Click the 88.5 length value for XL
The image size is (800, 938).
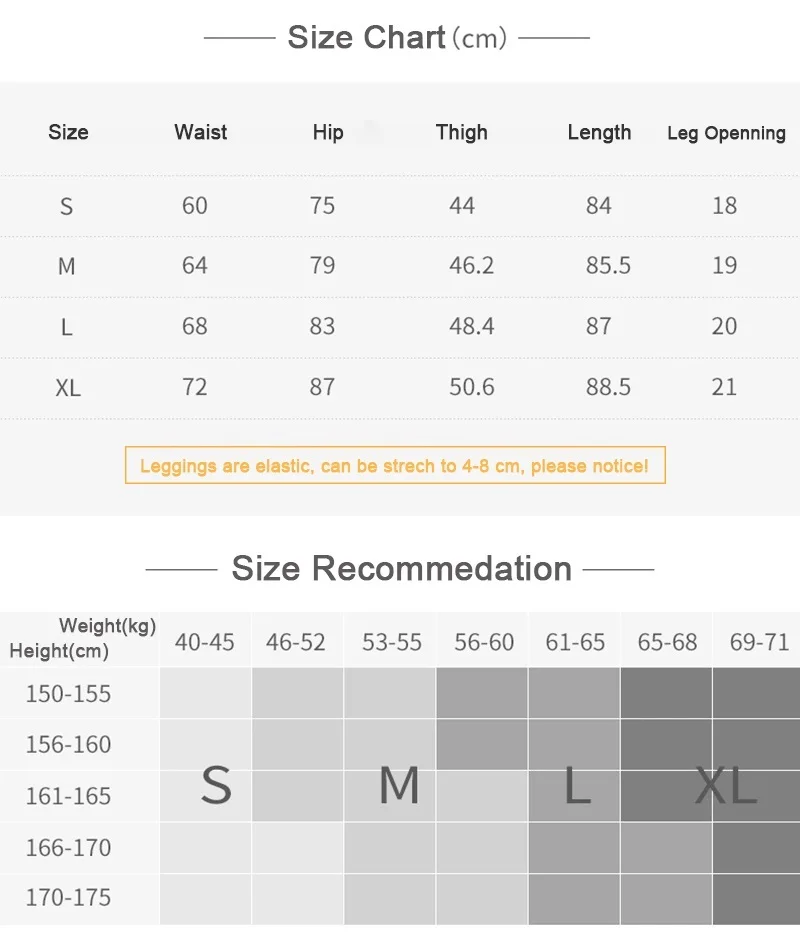608,386
